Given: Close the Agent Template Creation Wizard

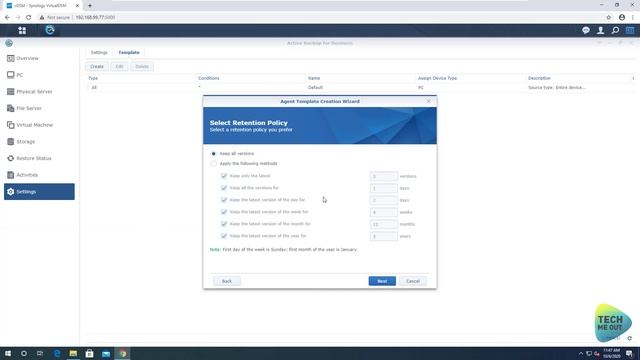Looking at the screenshot, I should point(429,101).
